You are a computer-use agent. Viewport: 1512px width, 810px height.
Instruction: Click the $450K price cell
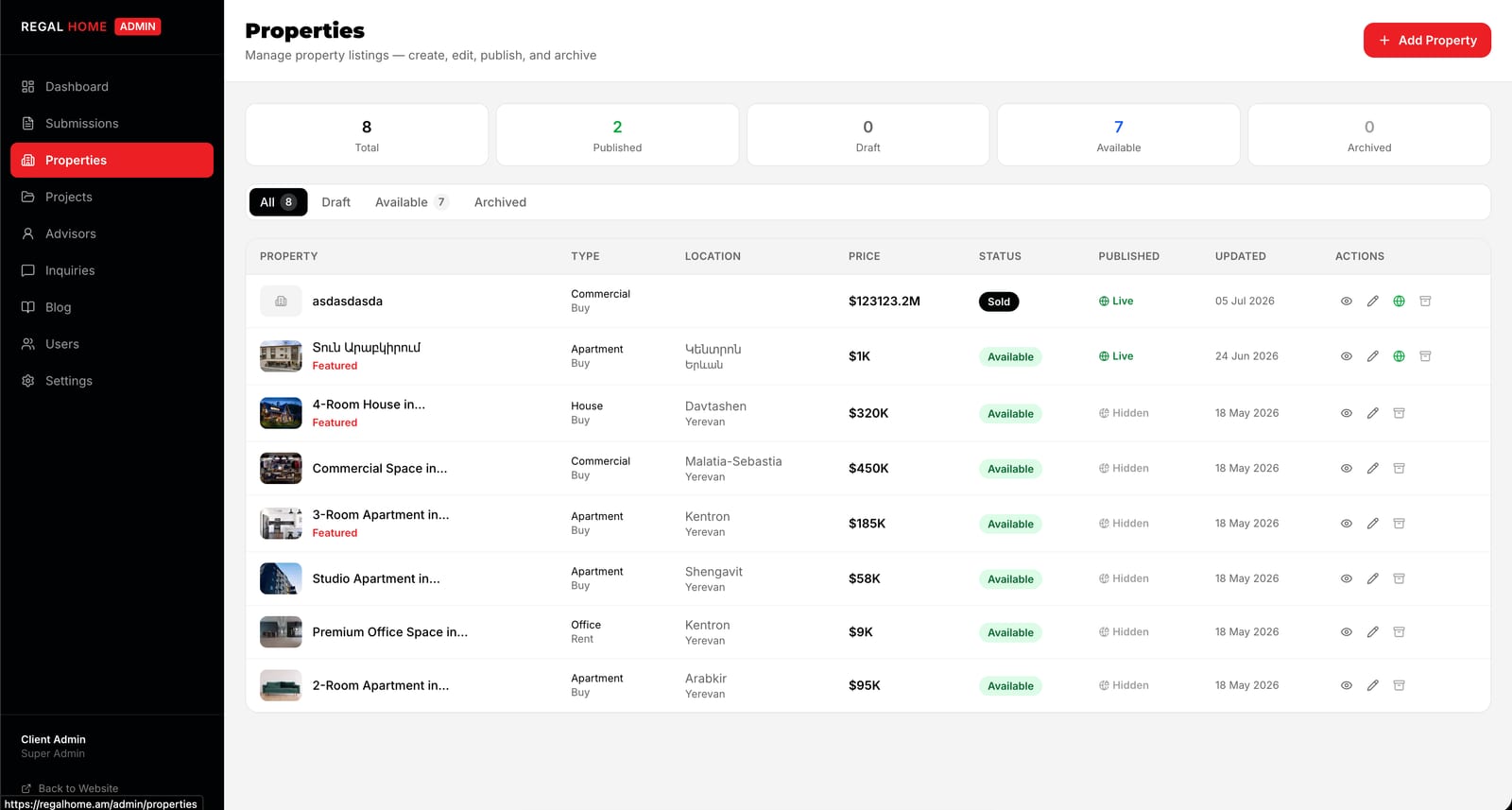tap(868, 469)
